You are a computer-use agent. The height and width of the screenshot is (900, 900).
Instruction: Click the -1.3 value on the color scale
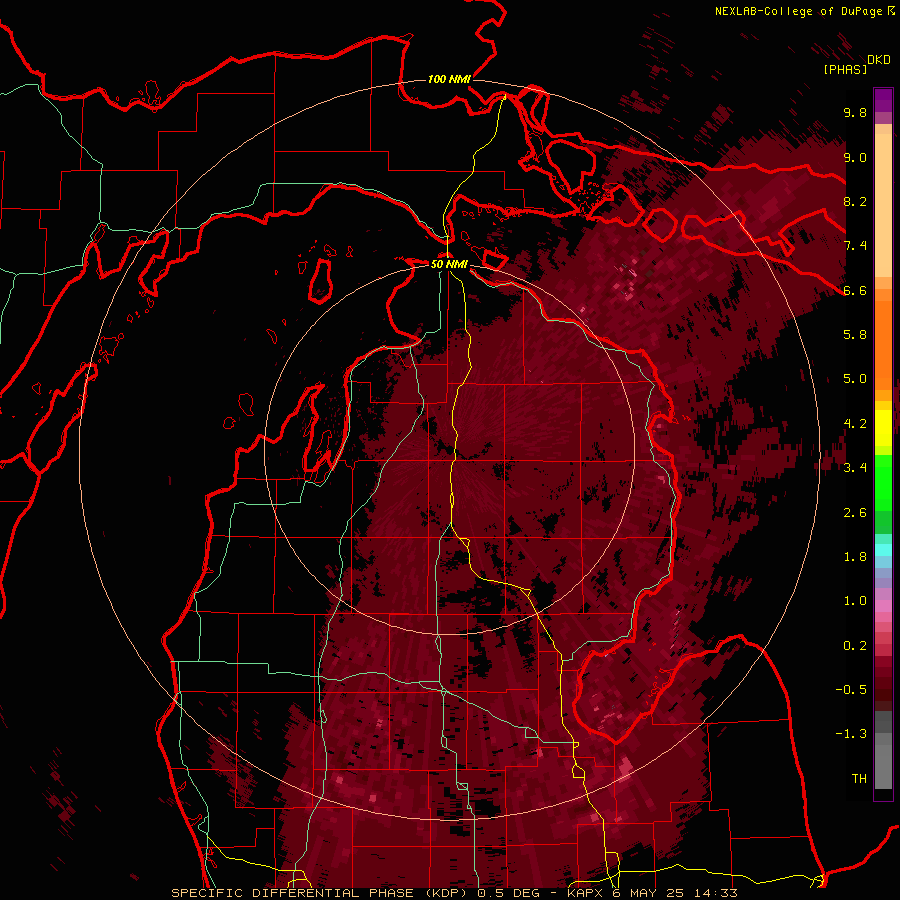pyautogui.click(x=851, y=734)
